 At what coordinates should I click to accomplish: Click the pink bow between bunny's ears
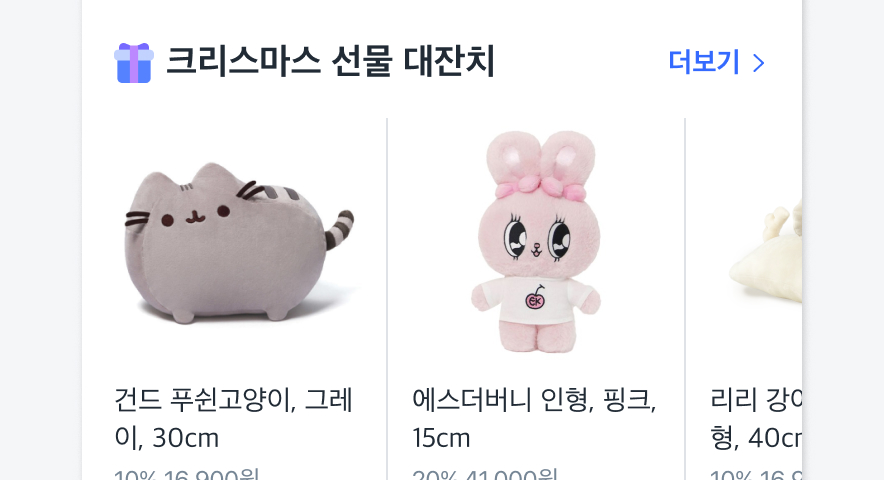541,187
